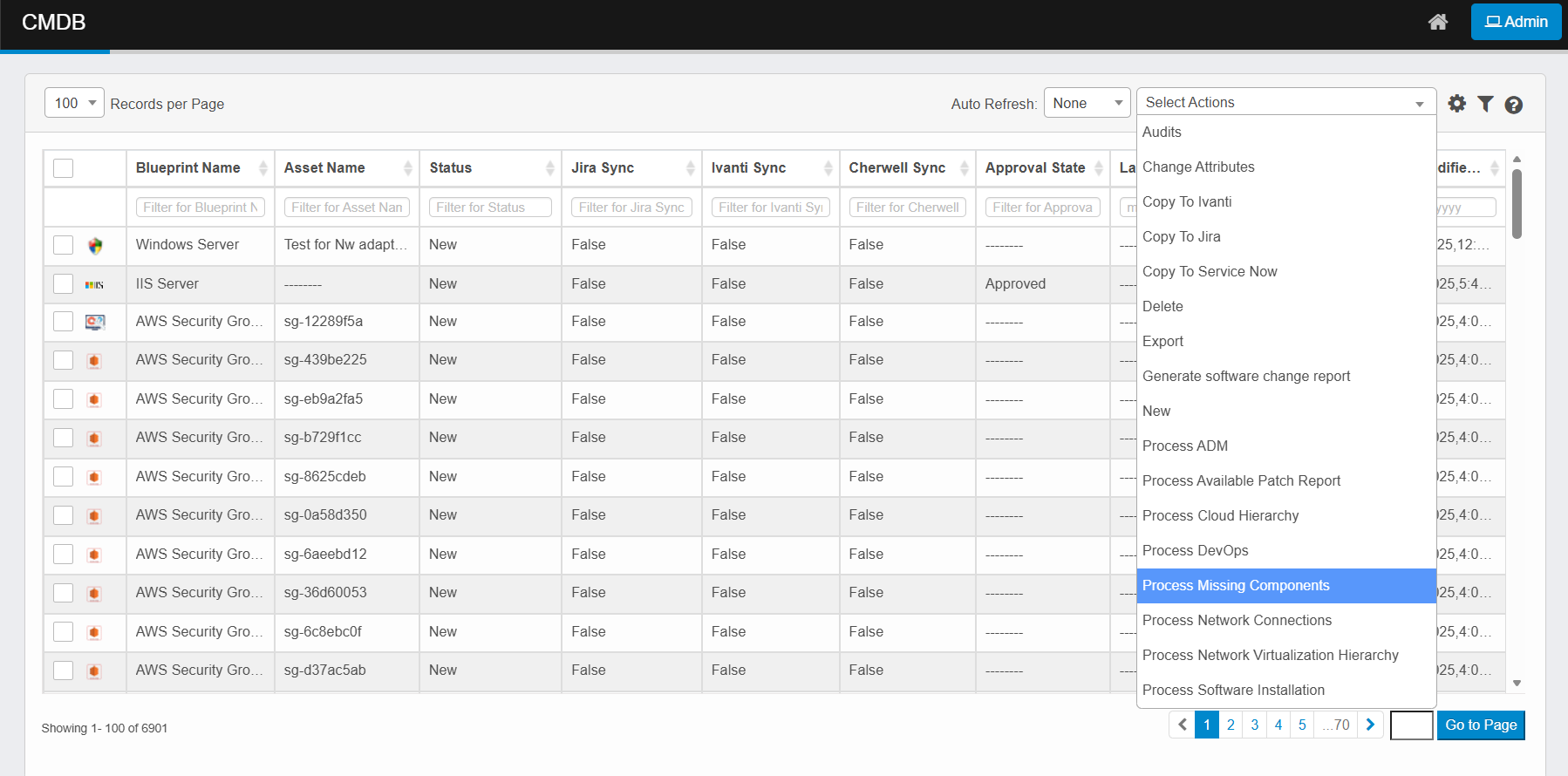The height and width of the screenshot is (776, 1568).
Task: Click the home icon in header
Action: (1438, 22)
